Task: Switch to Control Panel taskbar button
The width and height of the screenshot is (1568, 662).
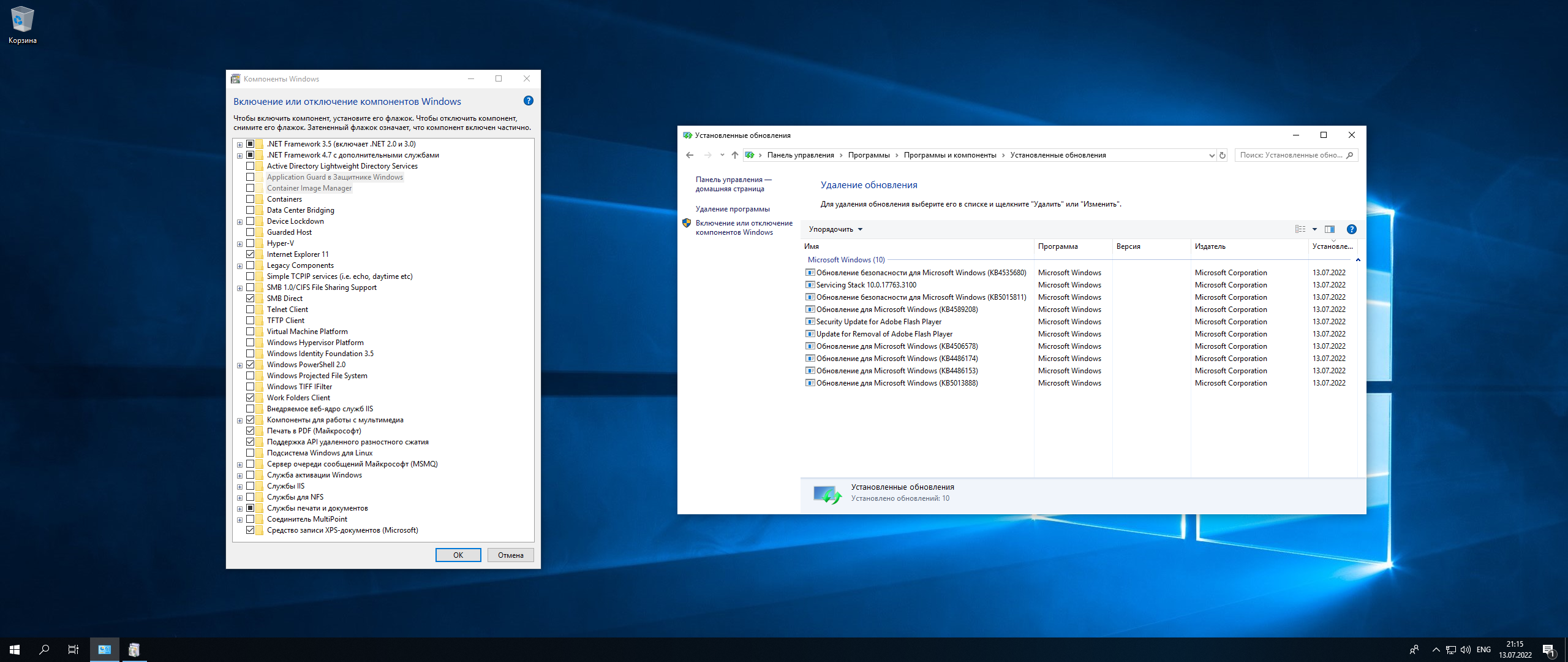Action: (x=105, y=650)
